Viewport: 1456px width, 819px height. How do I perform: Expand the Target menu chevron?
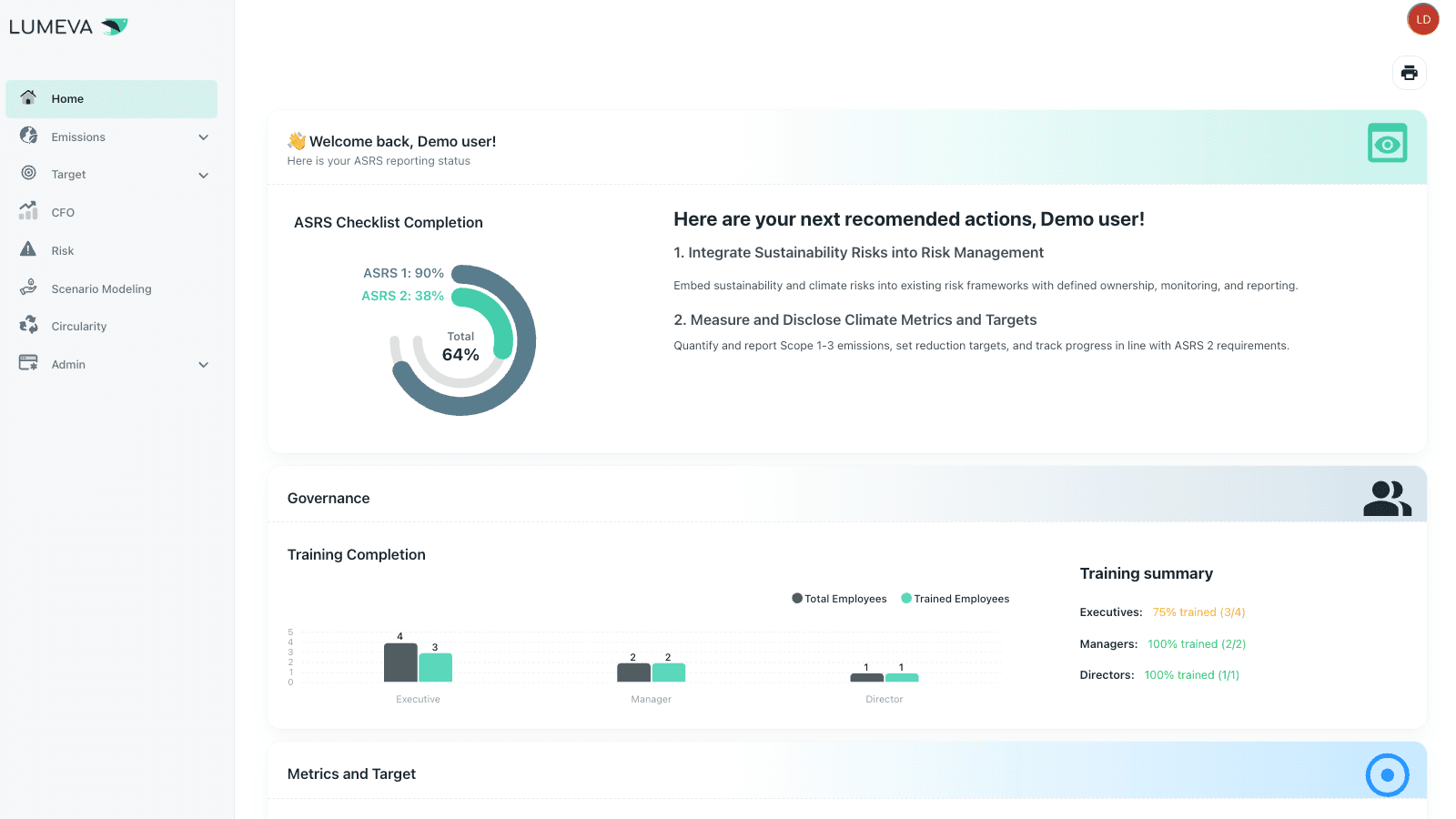(x=202, y=175)
